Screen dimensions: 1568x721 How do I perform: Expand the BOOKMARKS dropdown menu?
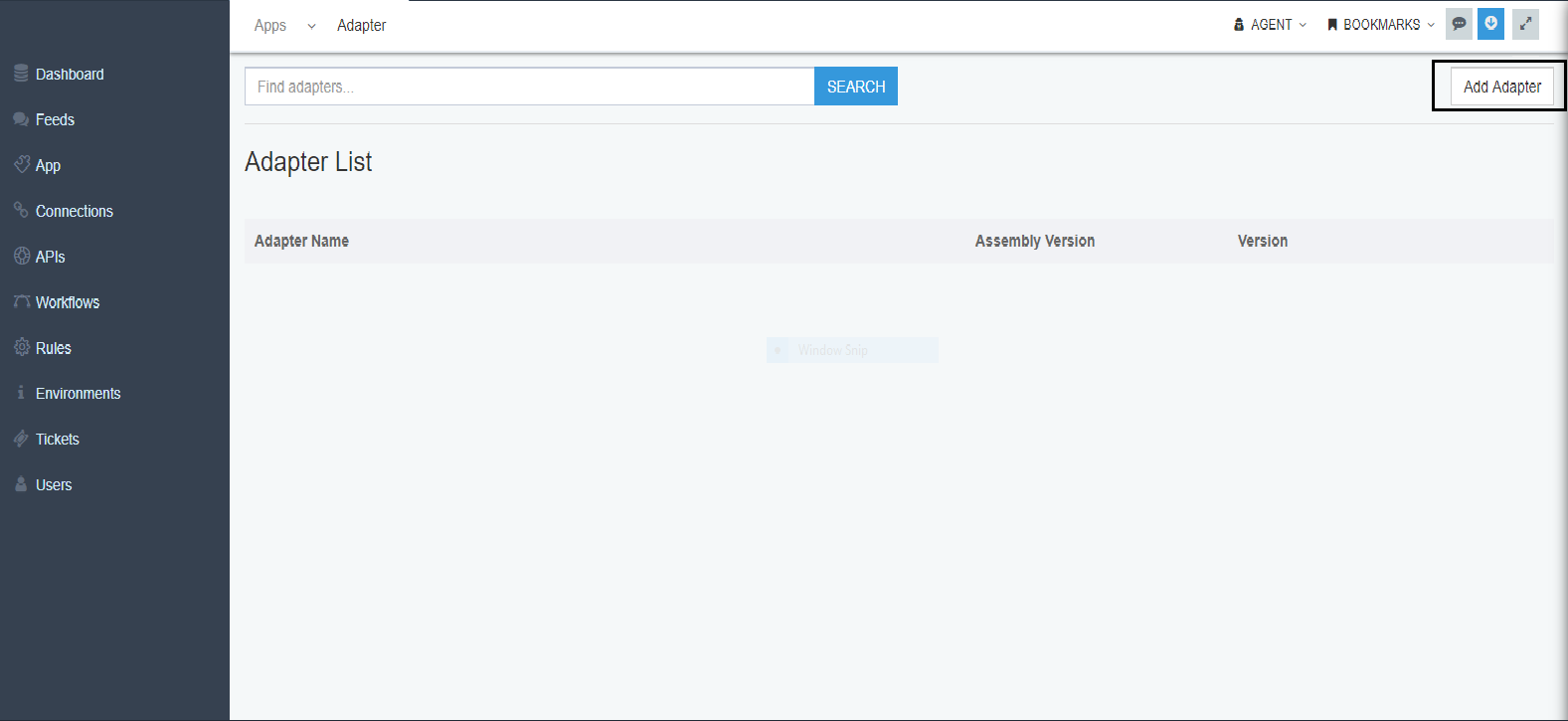click(x=1381, y=25)
